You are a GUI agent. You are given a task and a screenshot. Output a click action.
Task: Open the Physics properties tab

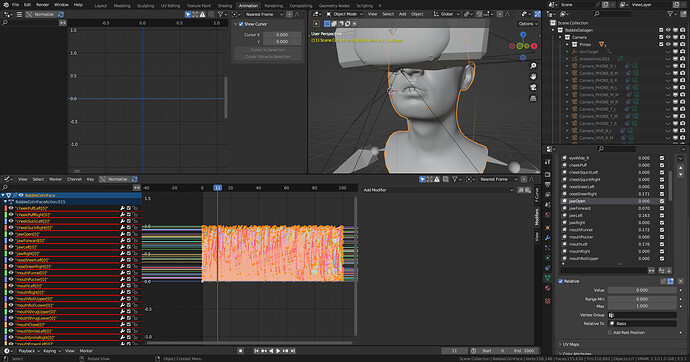(x=547, y=258)
